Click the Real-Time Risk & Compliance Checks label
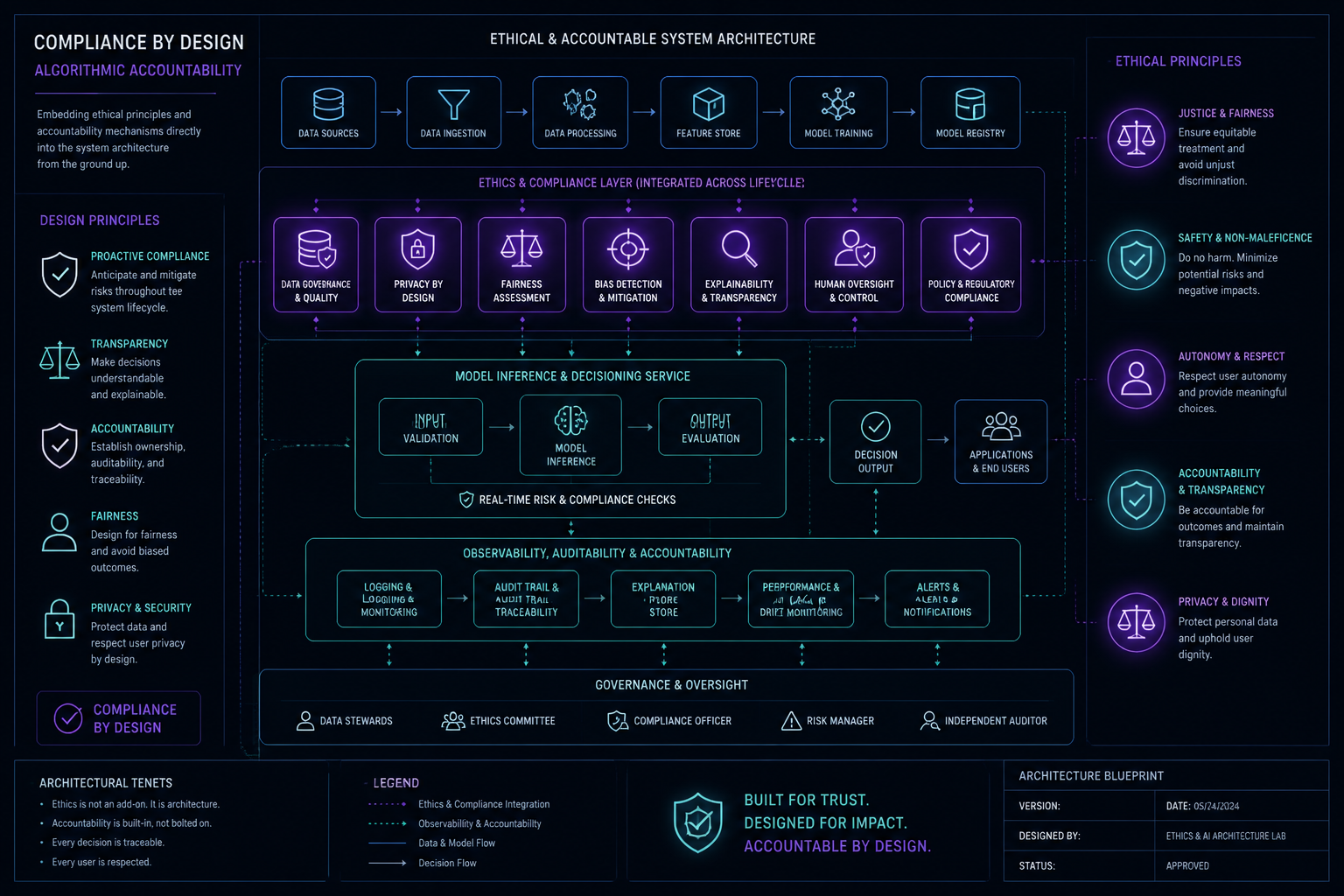 [x=577, y=500]
